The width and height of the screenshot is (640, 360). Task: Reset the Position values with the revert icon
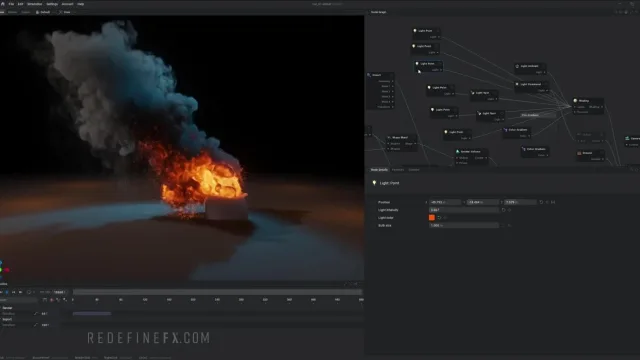[541, 202]
